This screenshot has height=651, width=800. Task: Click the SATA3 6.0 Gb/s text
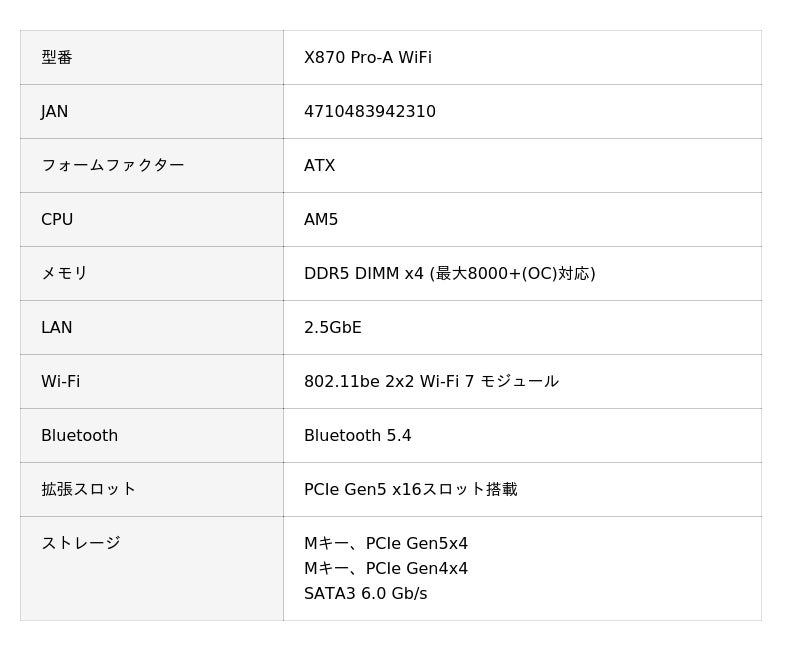coord(365,594)
